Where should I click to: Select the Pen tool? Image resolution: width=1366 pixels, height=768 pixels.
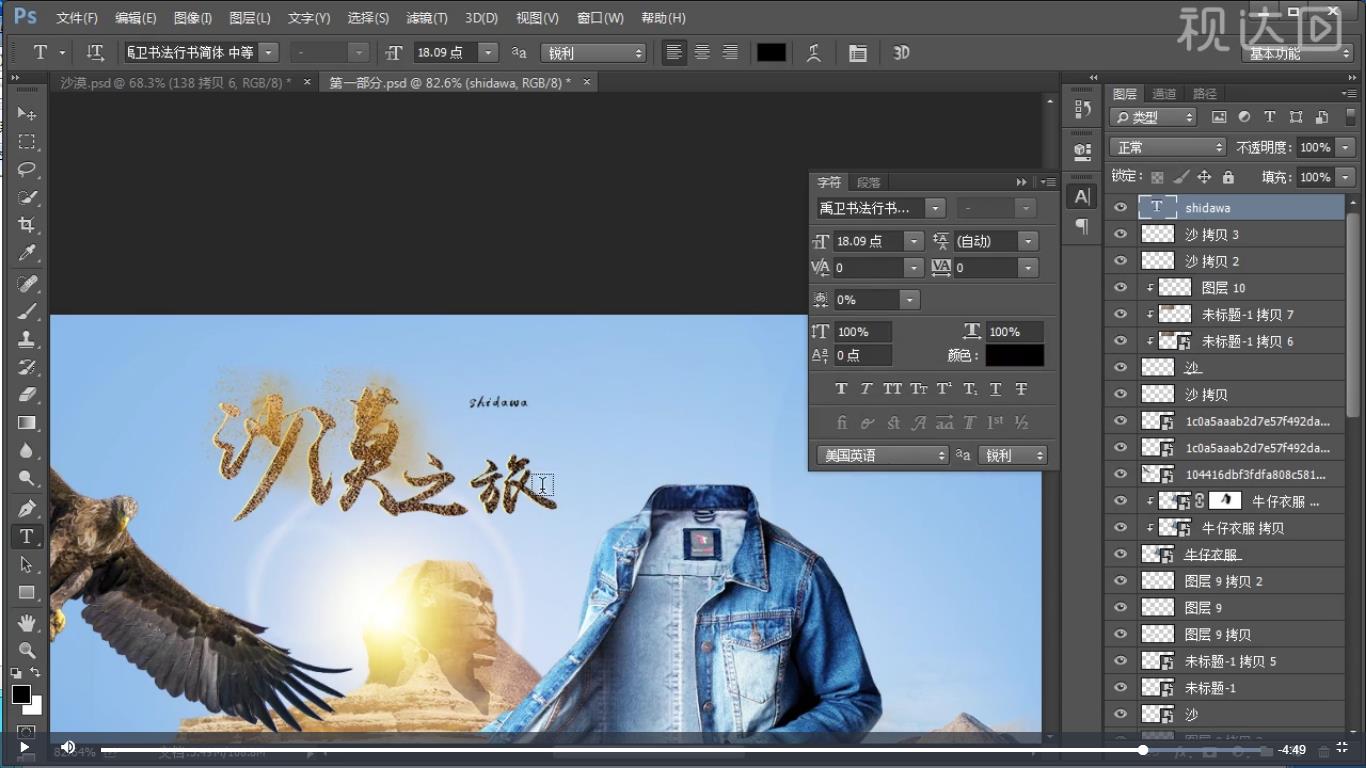point(27,506)
